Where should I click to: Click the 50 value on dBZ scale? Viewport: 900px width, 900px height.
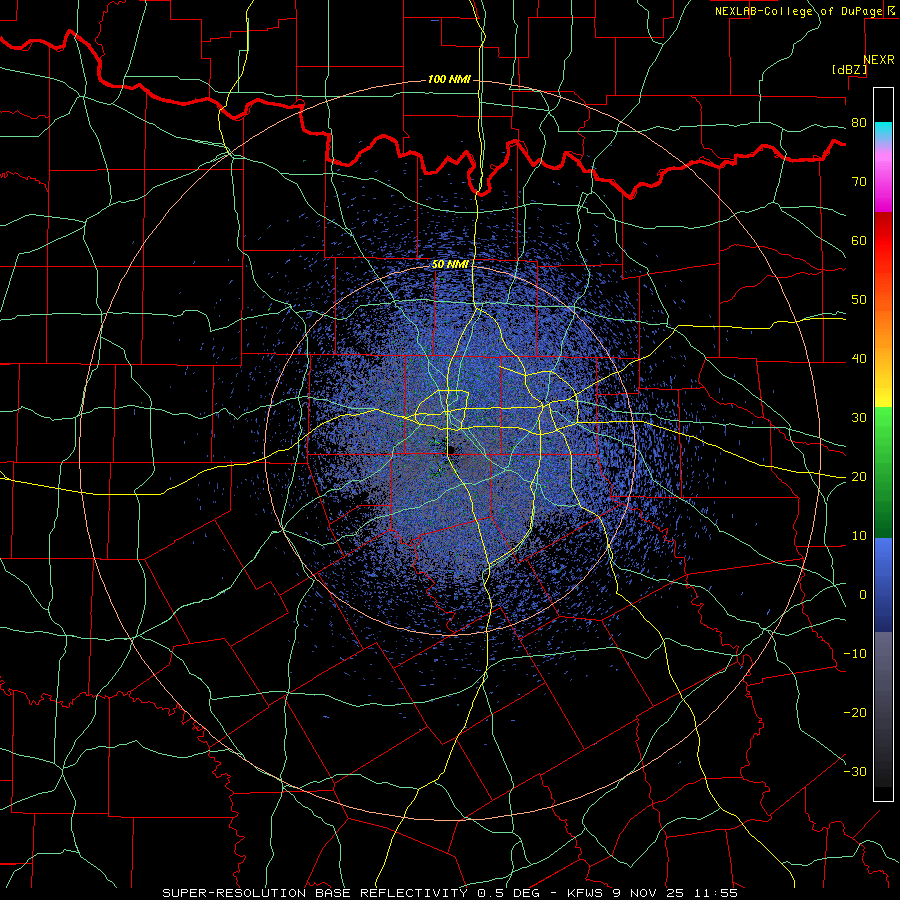859,300
